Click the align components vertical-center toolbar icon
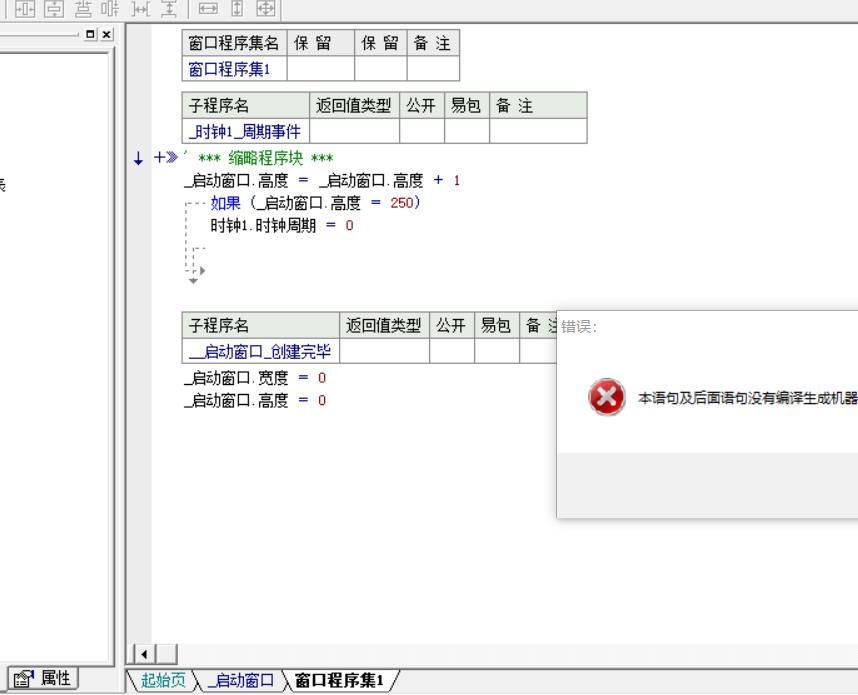 [83, 8]
